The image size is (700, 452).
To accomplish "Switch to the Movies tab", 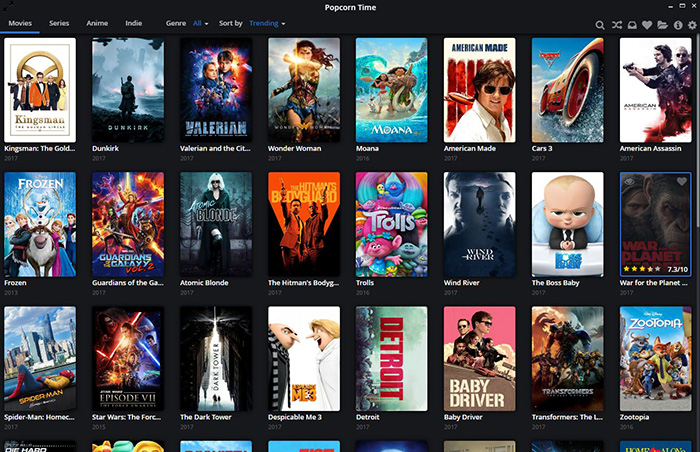I will pos(20,23).
